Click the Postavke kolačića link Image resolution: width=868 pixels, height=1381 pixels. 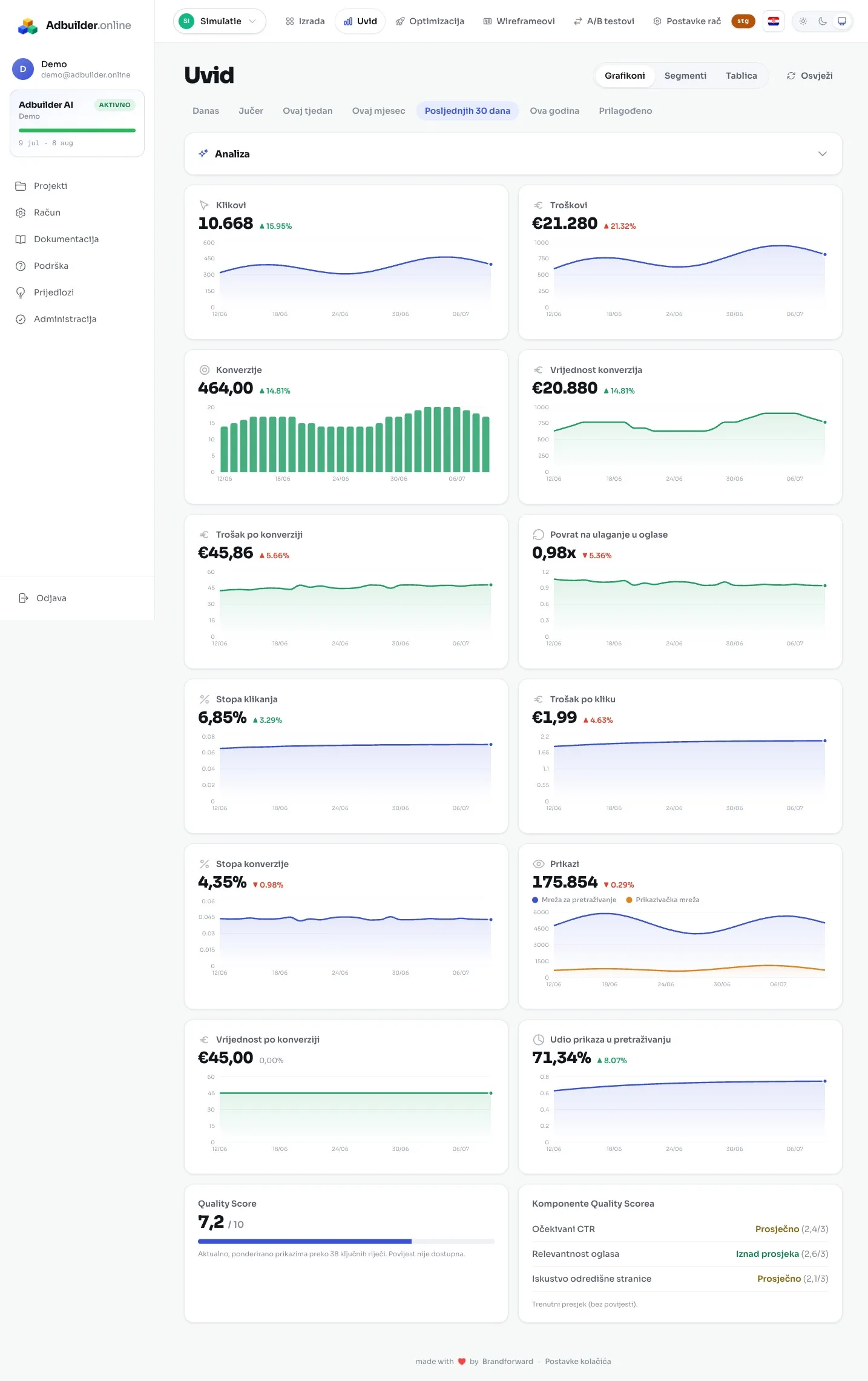click(577, 1361)
